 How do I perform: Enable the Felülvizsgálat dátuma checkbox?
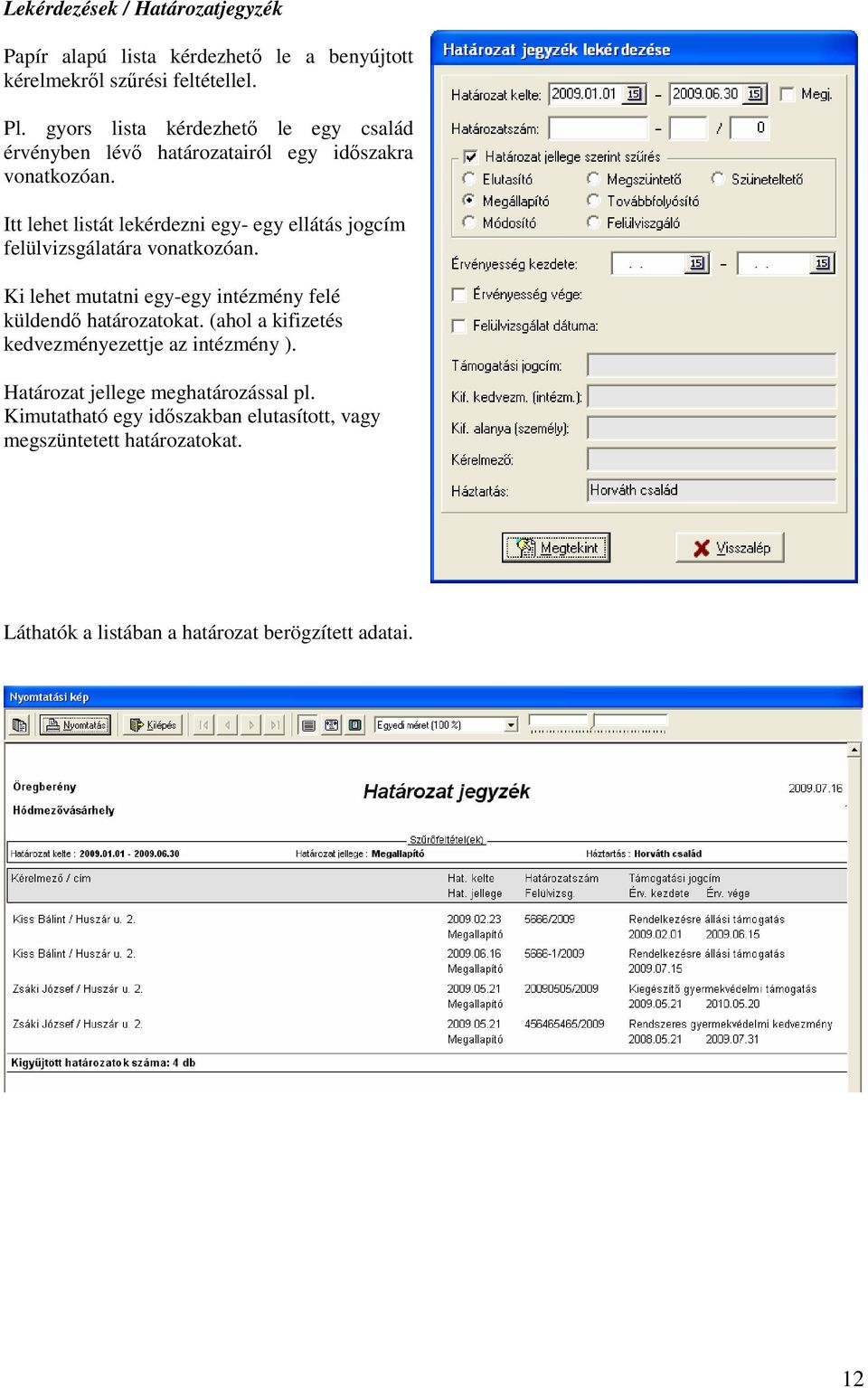tap(458, 326)
